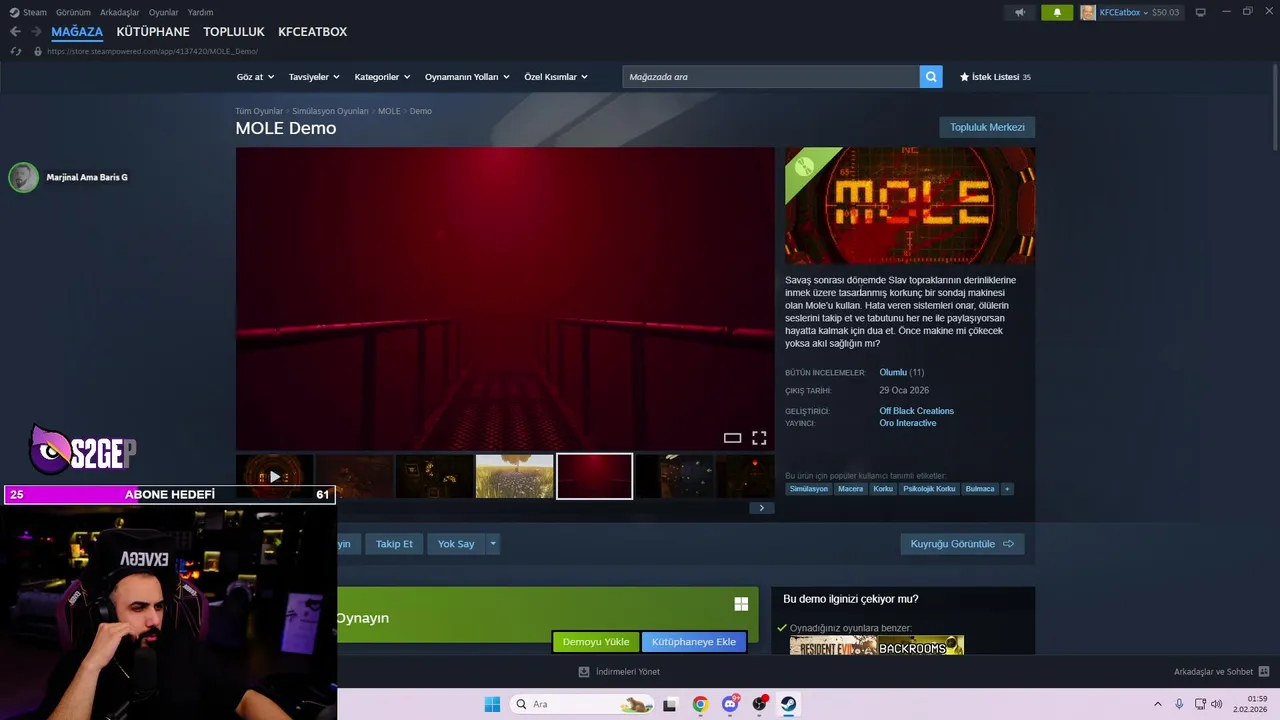
Task: Switch to the KÜTÜPHANE tab
Action: pos(153,32)
